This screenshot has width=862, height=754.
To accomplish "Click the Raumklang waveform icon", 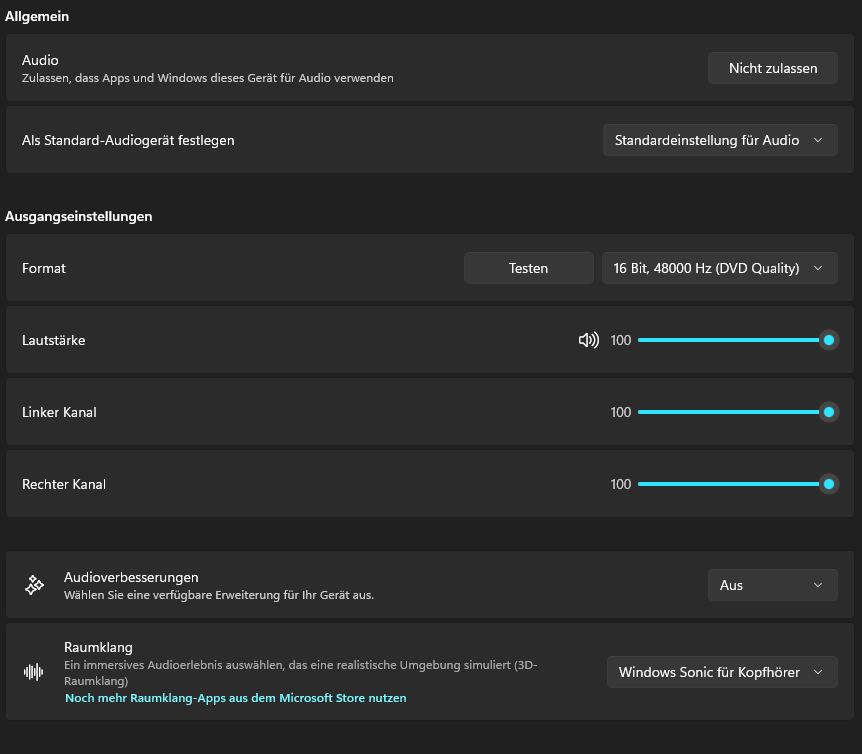I will (x=34, y=672).
